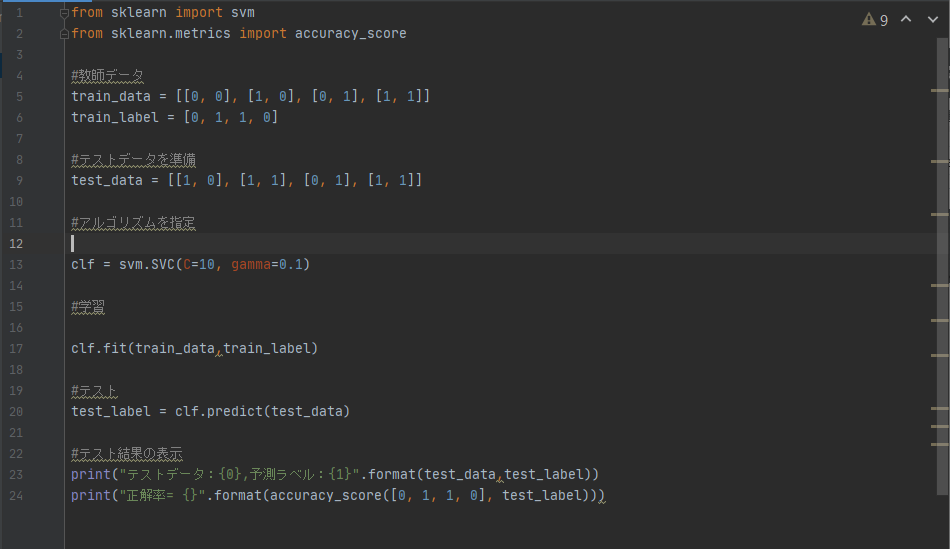Click 'train_data' variable on line 5
This screenshot has height=549, width=950.
click(x=111, y=97)
